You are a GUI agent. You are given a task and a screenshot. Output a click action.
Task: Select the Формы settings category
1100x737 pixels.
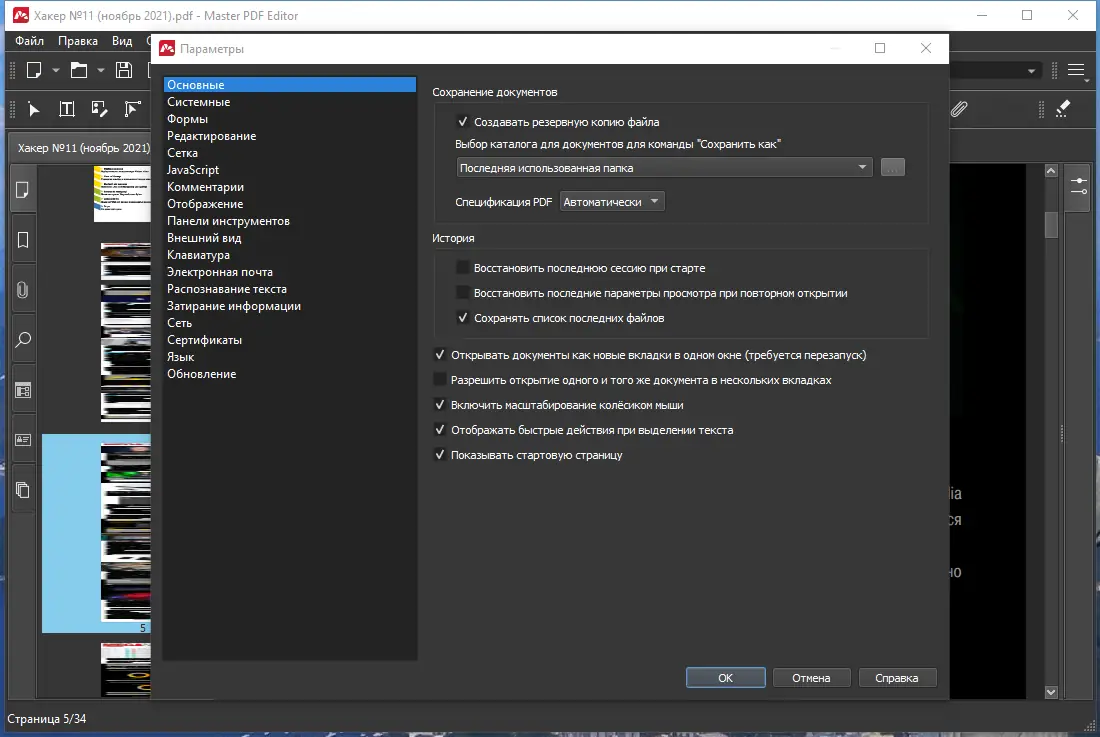pos(290,119)
